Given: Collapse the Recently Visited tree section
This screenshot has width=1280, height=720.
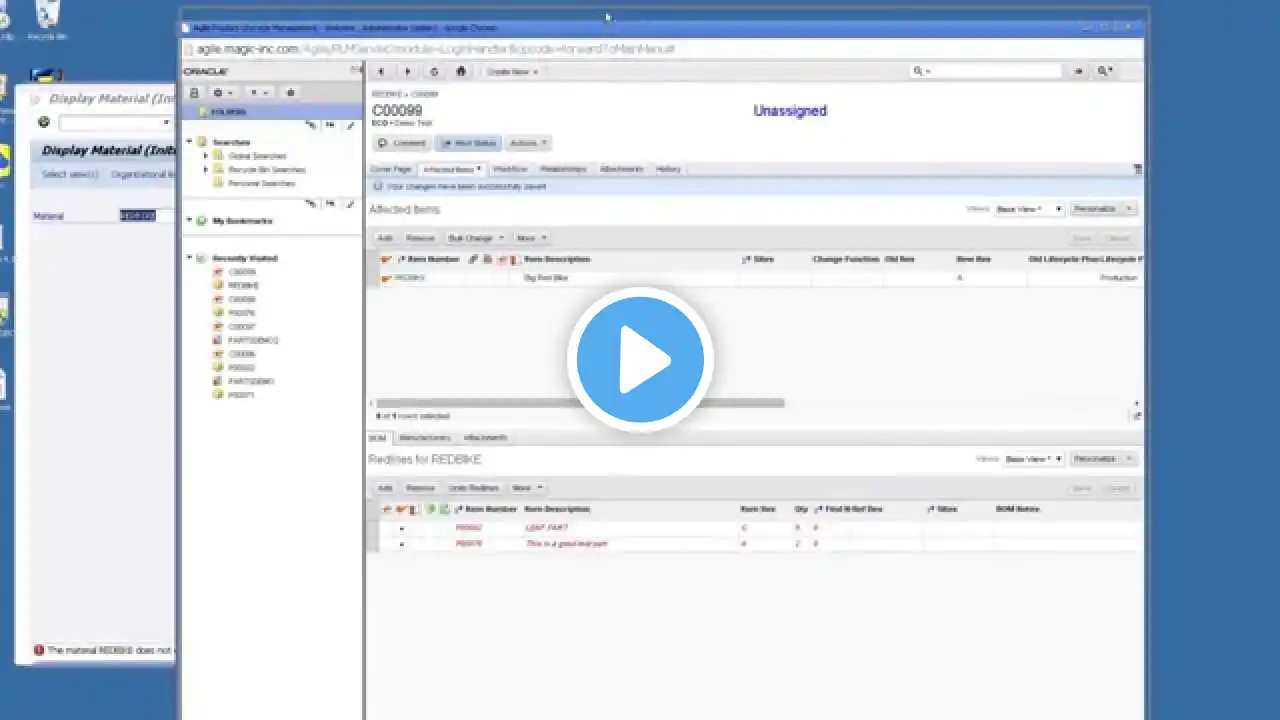Looking at the screenshot, I should click(189, 258).
